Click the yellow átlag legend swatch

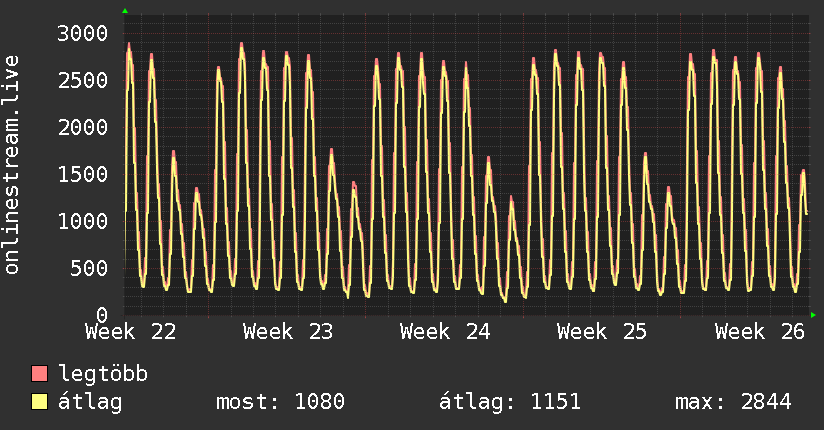(x=39, y=402)
